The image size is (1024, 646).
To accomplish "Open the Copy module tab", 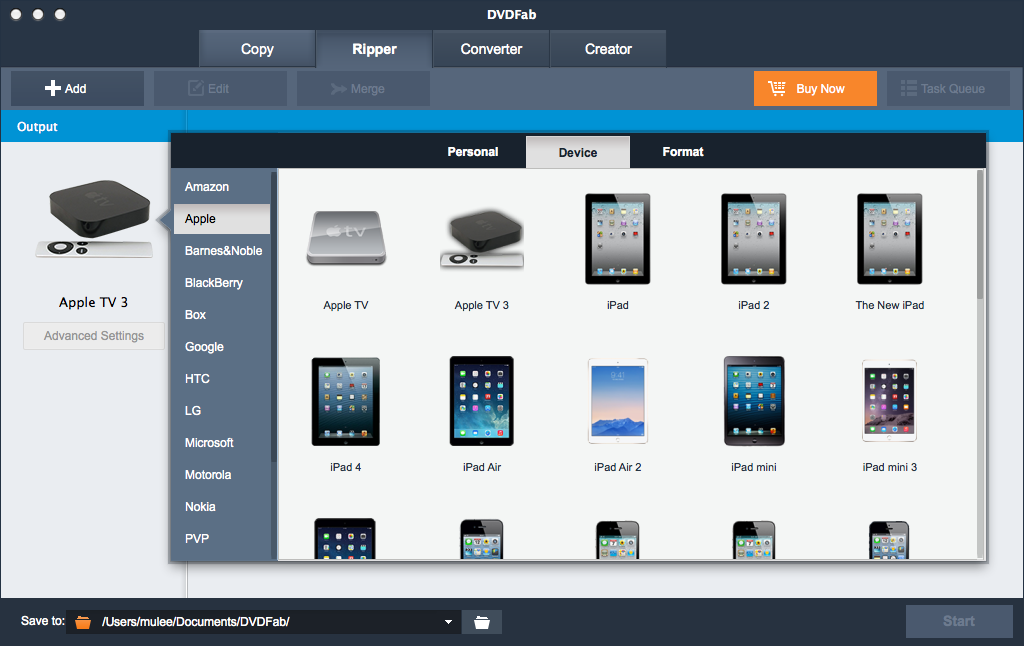I will click(x=257, y=49).
